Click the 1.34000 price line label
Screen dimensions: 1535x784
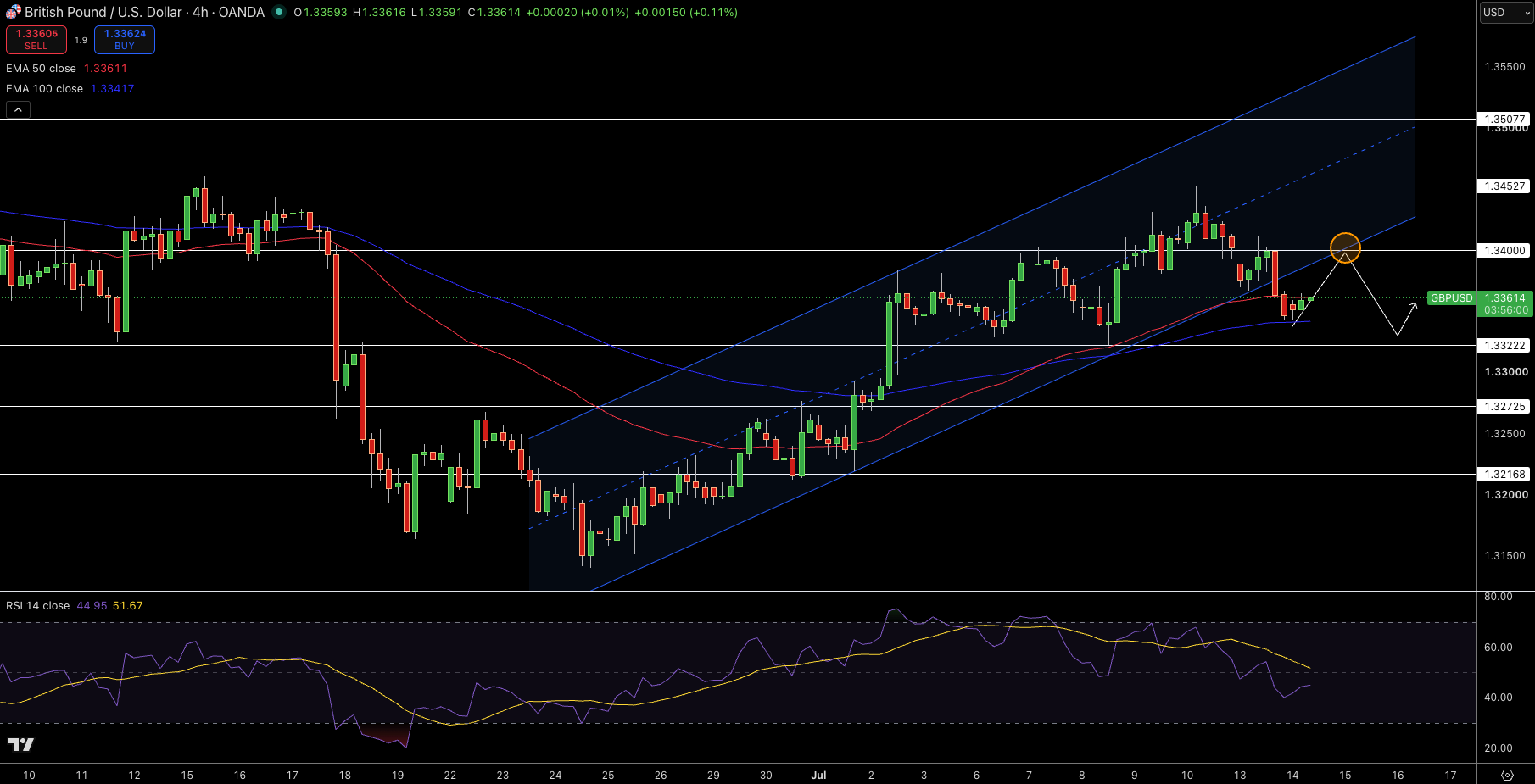[1504, 250]
